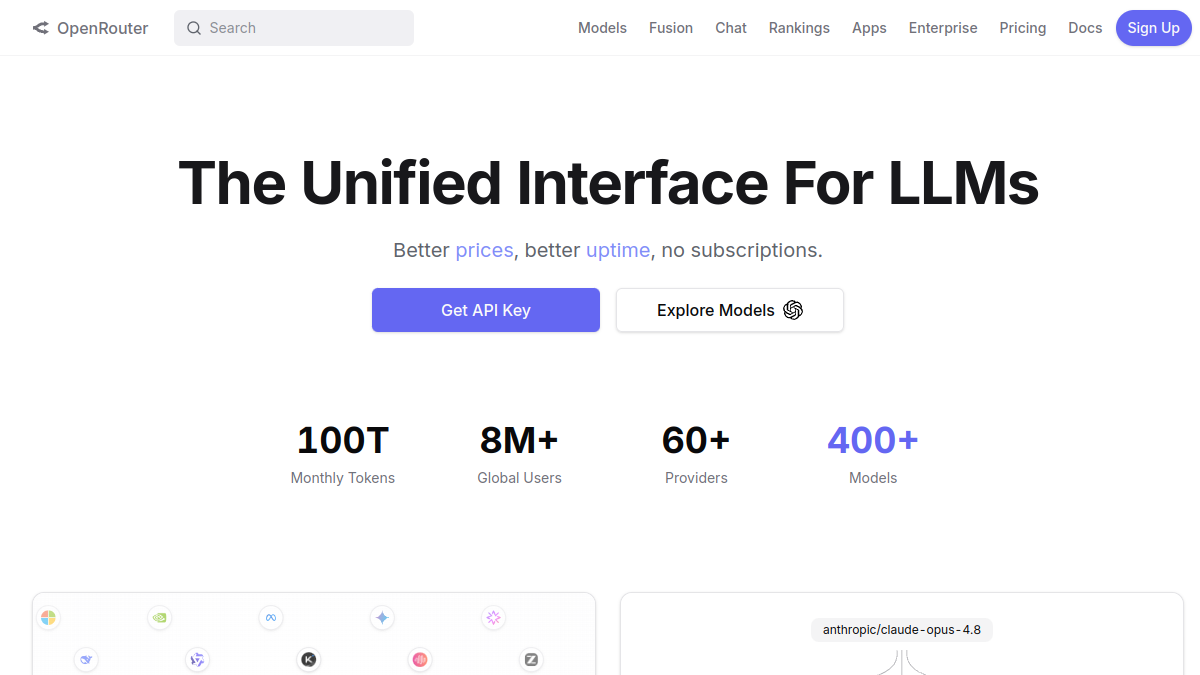This screenshot has width=1200, height=675.
Task: Select Chat from the header navigation
Action: click(x=731, y=28)
